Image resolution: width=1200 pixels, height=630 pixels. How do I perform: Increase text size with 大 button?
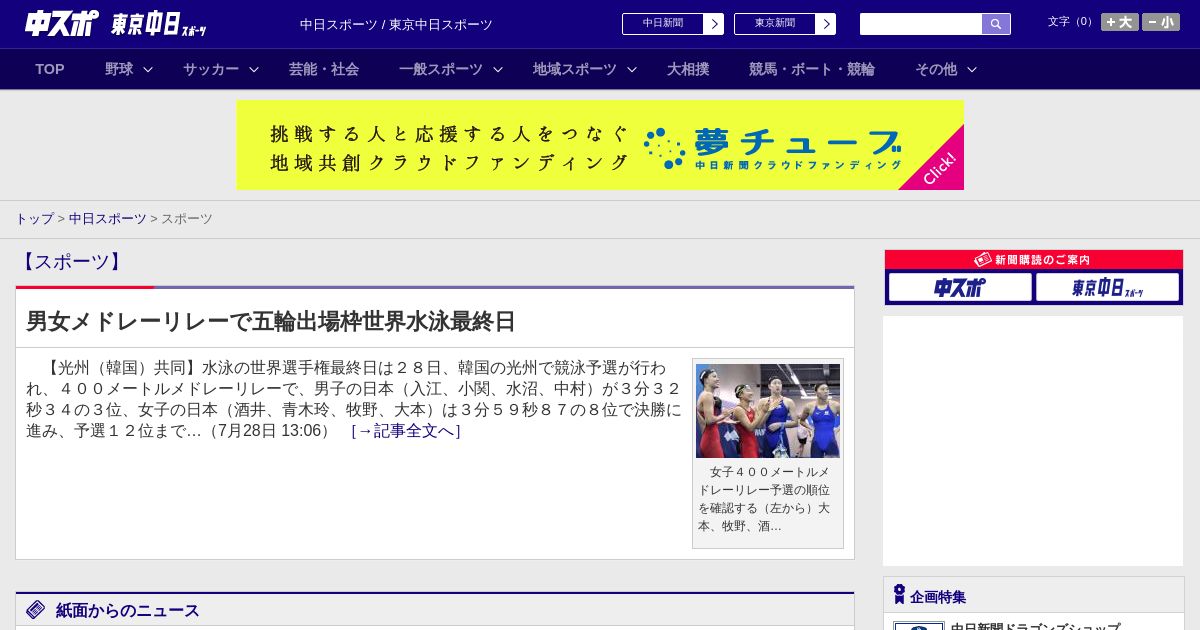[1120, 22]
